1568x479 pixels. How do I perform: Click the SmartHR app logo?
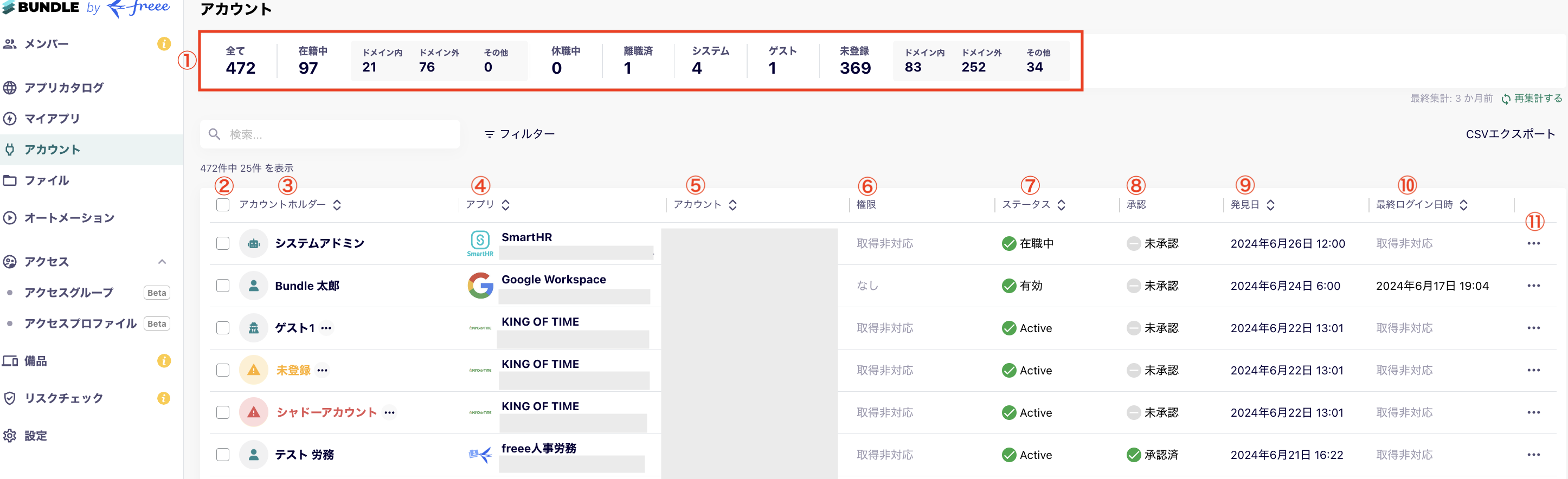[480, 243]
